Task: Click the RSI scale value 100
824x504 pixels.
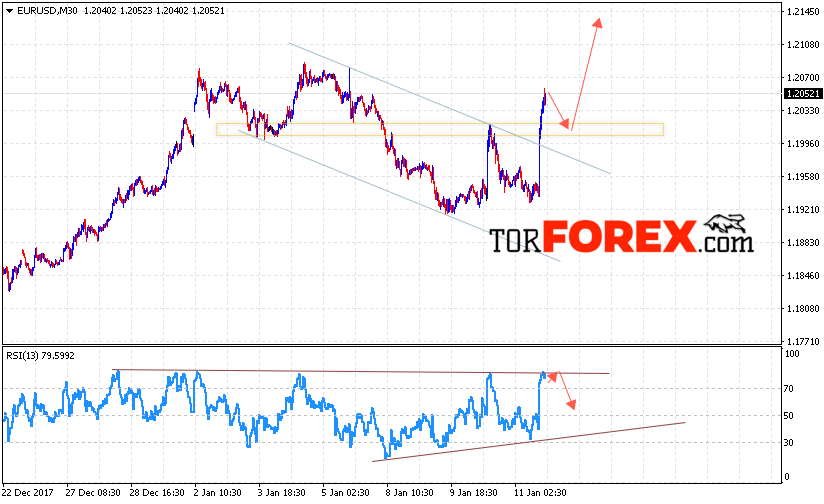Action: click(x=792, y=354)
